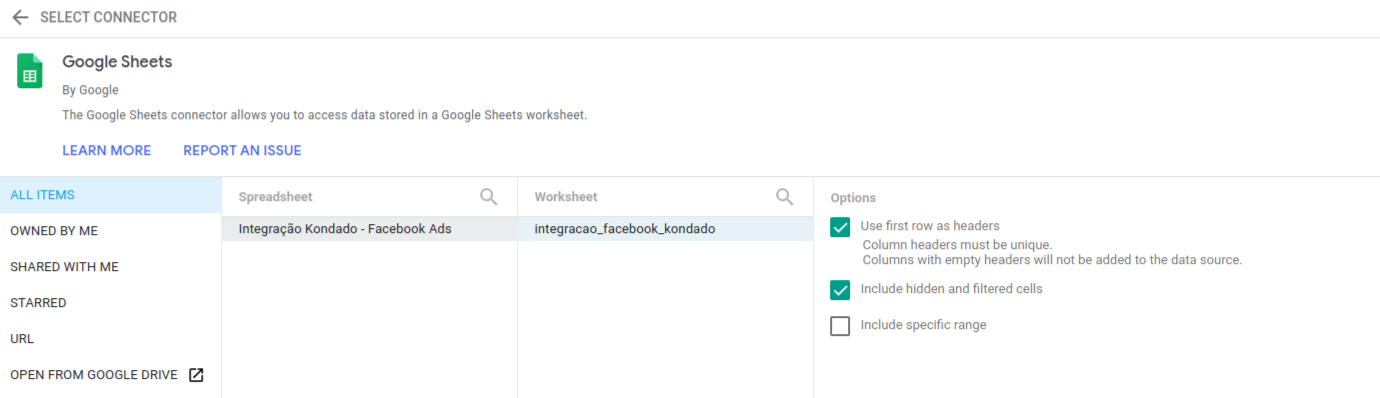Click the green Google Sheets logo icon
1380x398 pixels.
(x=29, y=71)
